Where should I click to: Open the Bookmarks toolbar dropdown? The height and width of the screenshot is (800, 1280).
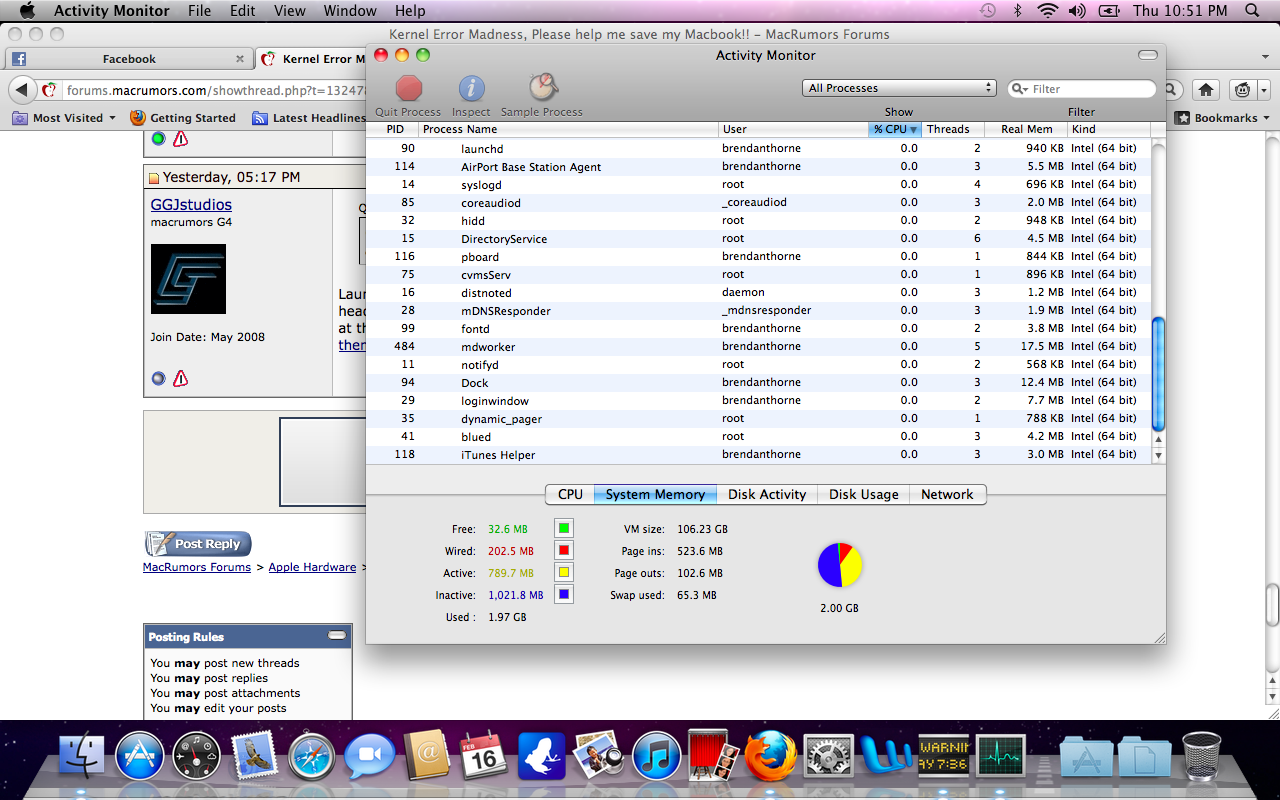click(1224, 118)
